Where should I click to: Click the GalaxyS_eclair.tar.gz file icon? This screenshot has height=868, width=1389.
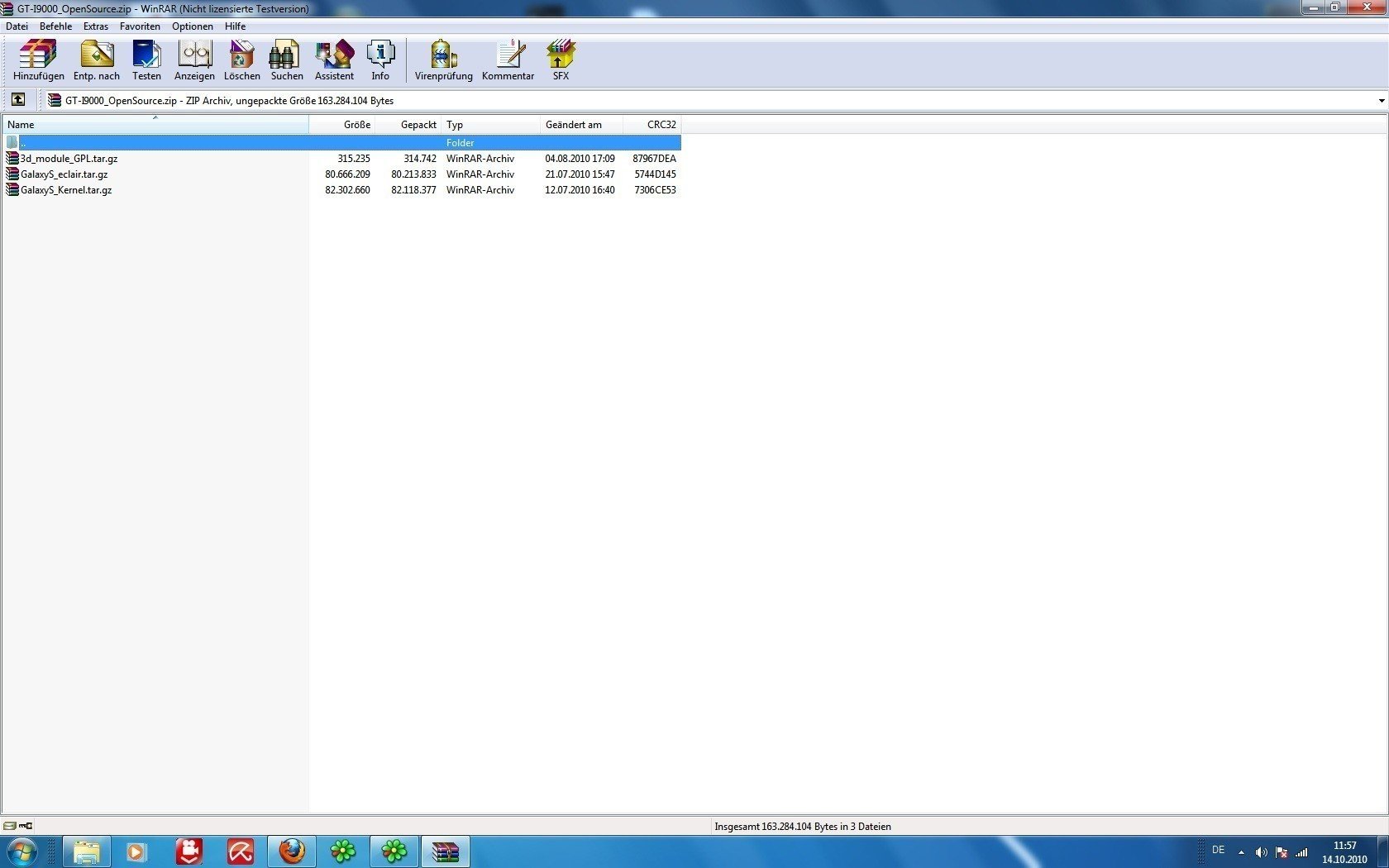click(12, 174)
